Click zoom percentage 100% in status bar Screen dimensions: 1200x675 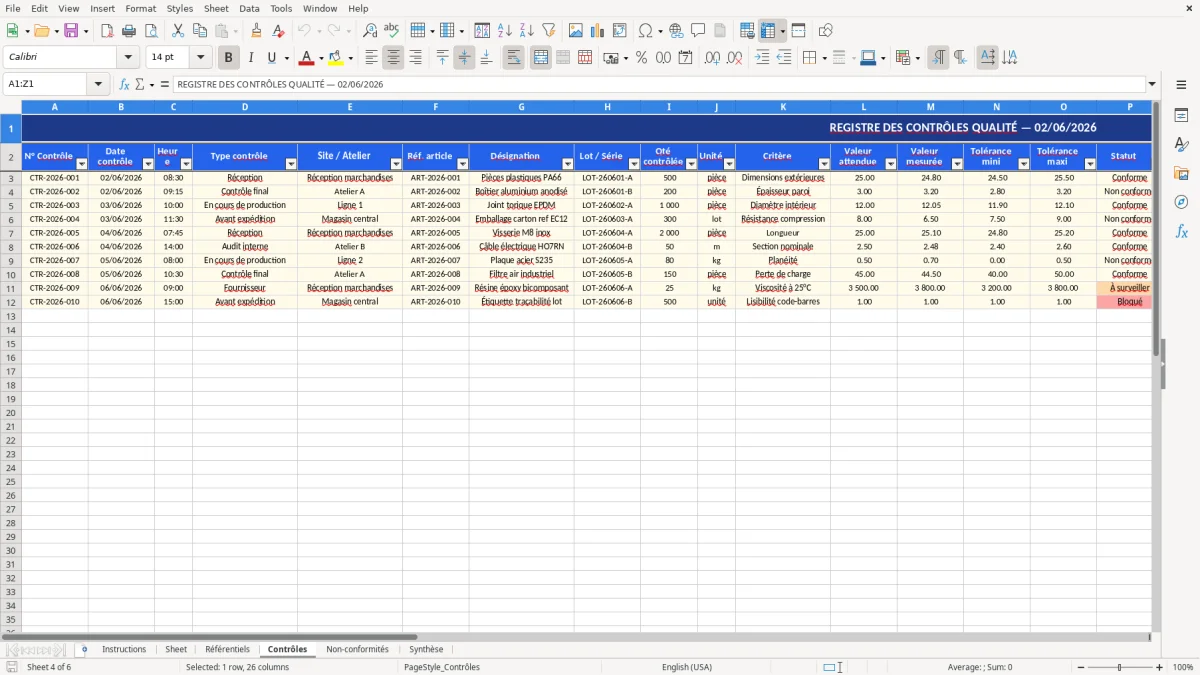pos(1182,667)
